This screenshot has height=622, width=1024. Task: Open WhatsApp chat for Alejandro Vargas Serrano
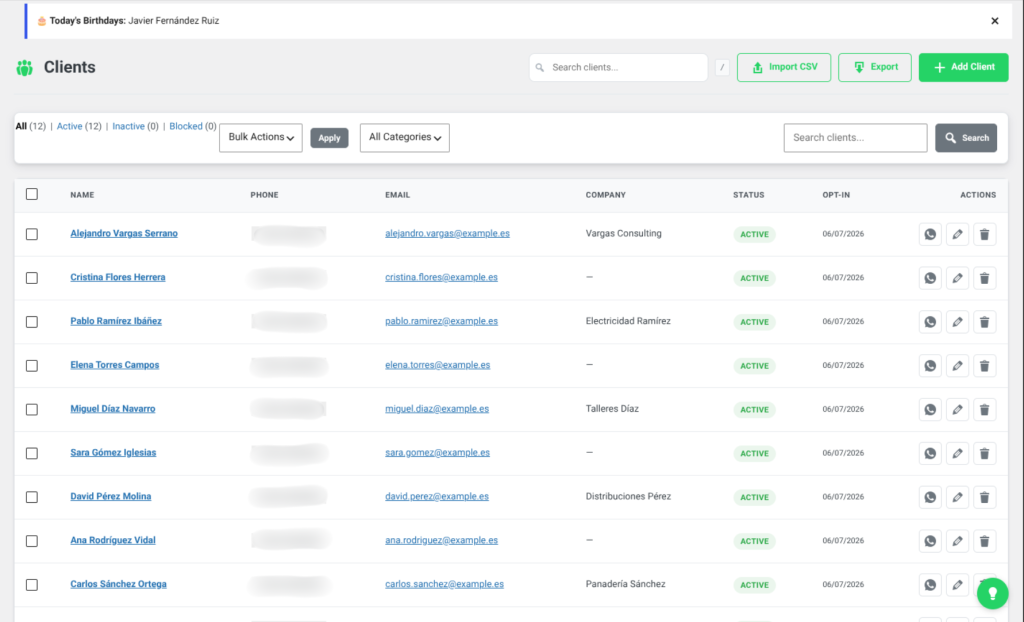(930, 234)
